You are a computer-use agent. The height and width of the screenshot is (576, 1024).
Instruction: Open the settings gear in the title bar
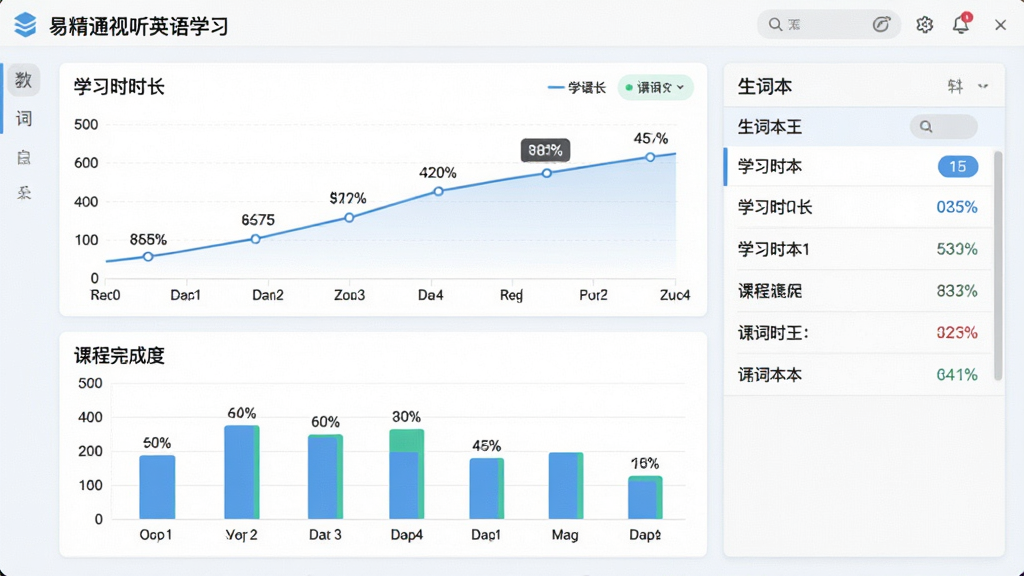coord(924,25)
